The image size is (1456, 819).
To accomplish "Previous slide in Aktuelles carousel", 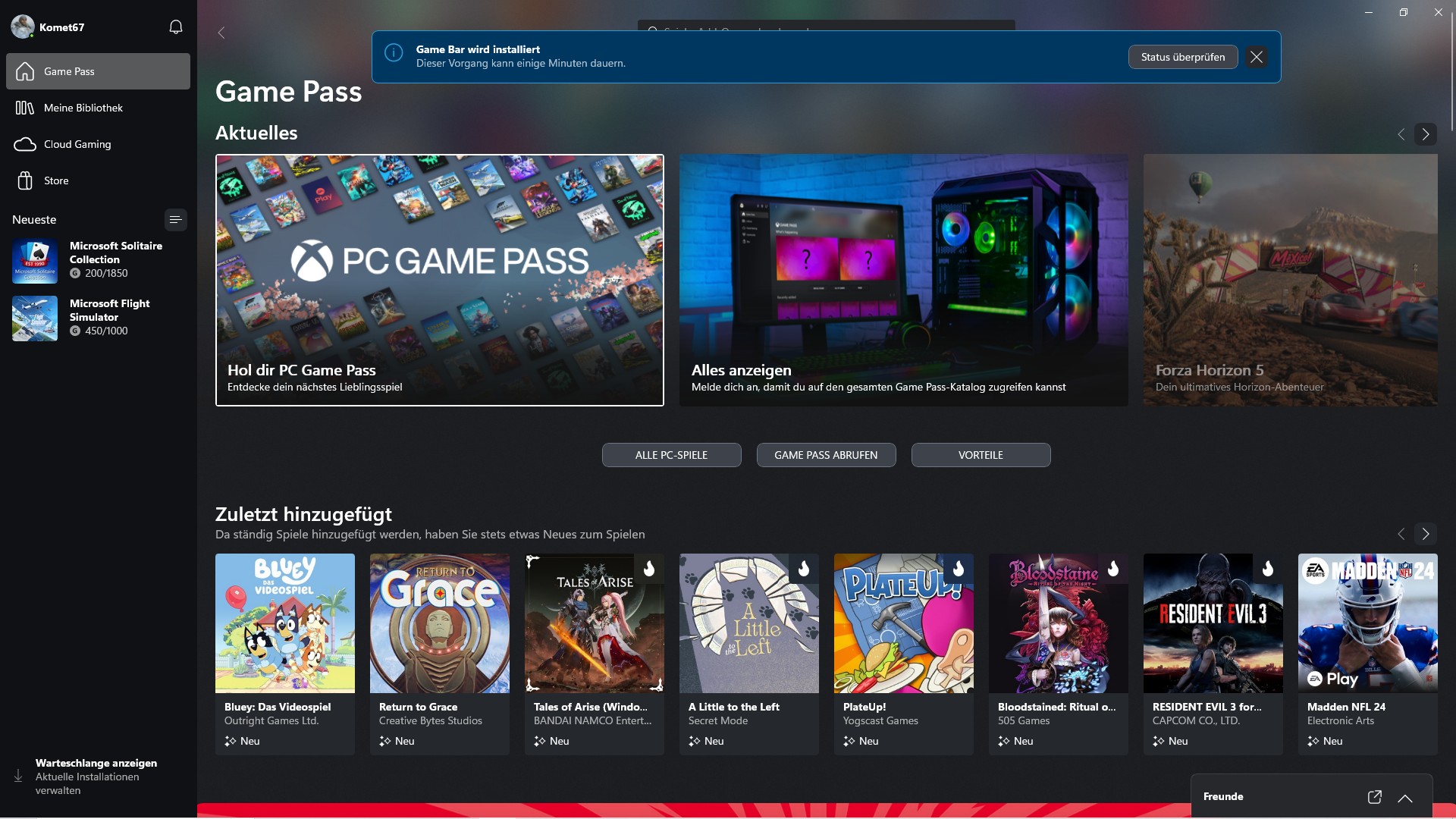I will point(1401,134).
